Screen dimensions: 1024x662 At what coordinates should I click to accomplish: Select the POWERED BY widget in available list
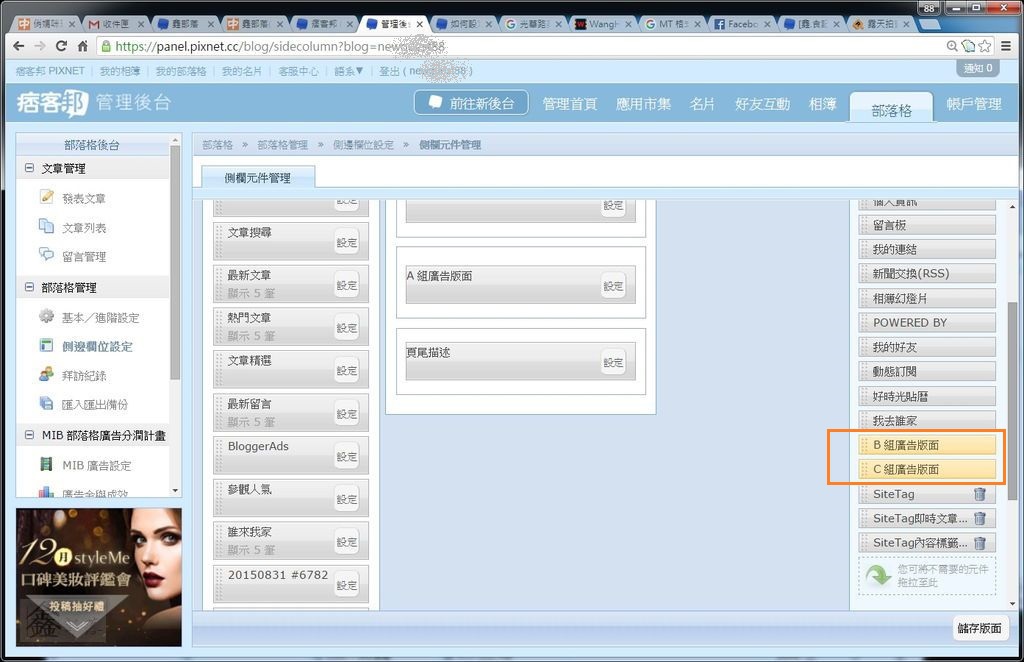(927, 323)
